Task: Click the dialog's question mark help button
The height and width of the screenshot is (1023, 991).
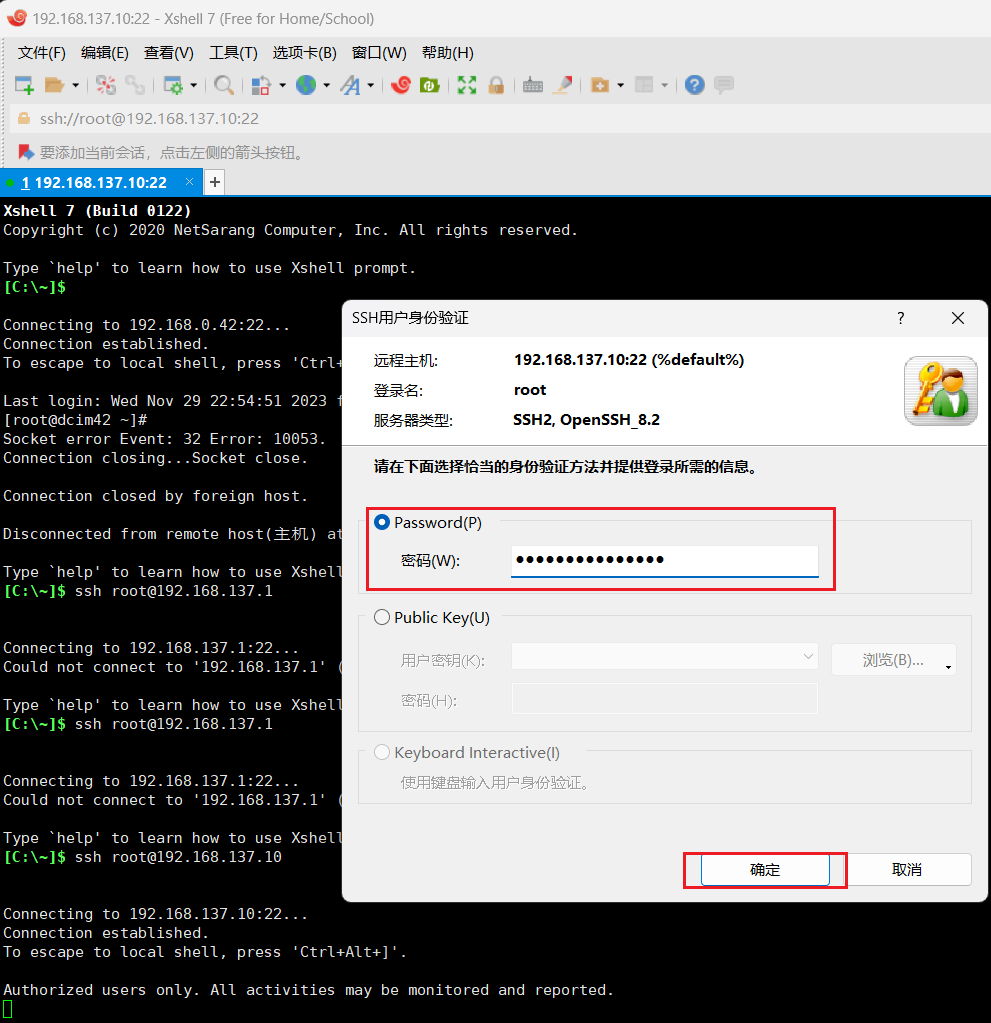Action: click(x=900, y=318)
